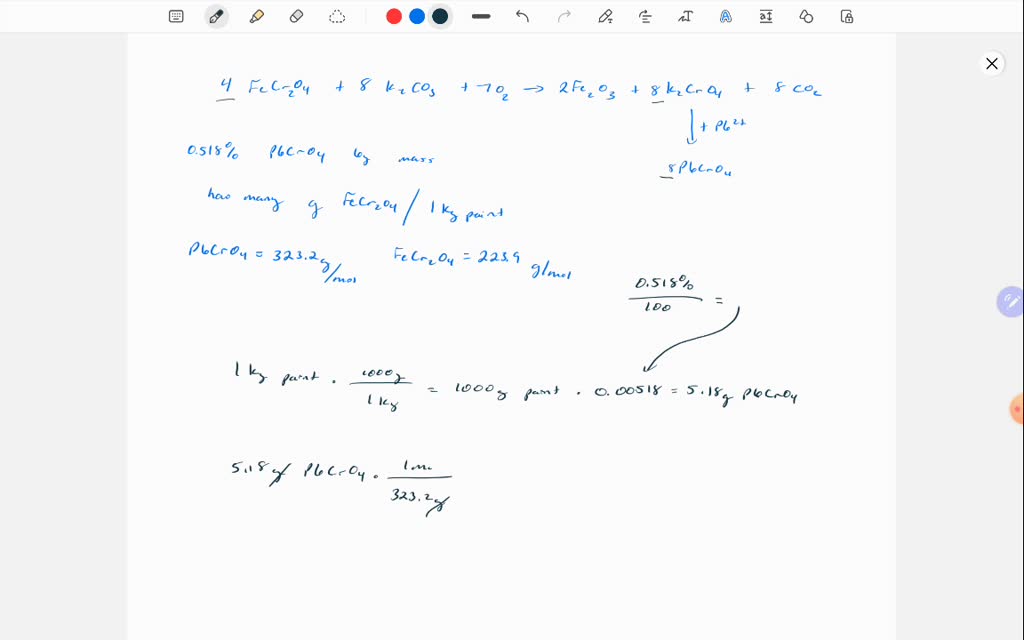Viewport: 1024px width, 640px height.
Task: Choose the blue pen color
Action: pos(417,16)
